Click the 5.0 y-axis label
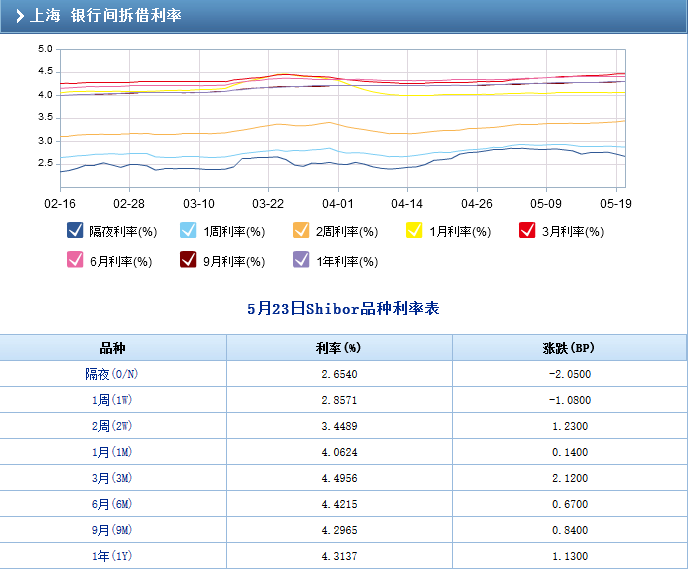Image resolution: width=688 pixels, height=569 pixels. pos(45,49)
